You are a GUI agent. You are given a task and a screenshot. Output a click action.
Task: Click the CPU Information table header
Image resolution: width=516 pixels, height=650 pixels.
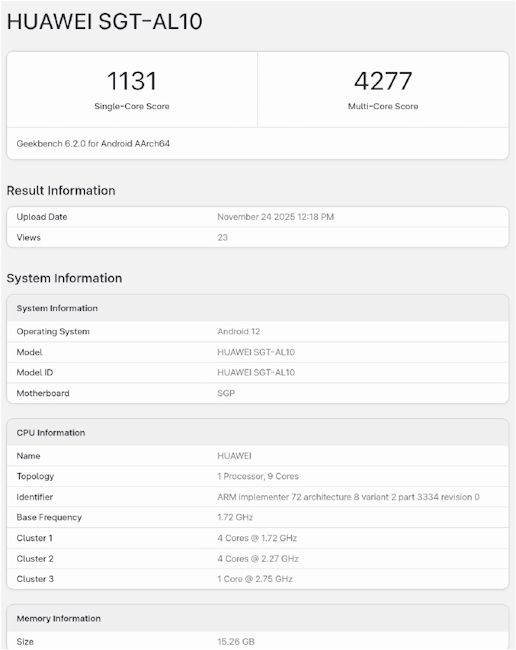tap(258, 433)
